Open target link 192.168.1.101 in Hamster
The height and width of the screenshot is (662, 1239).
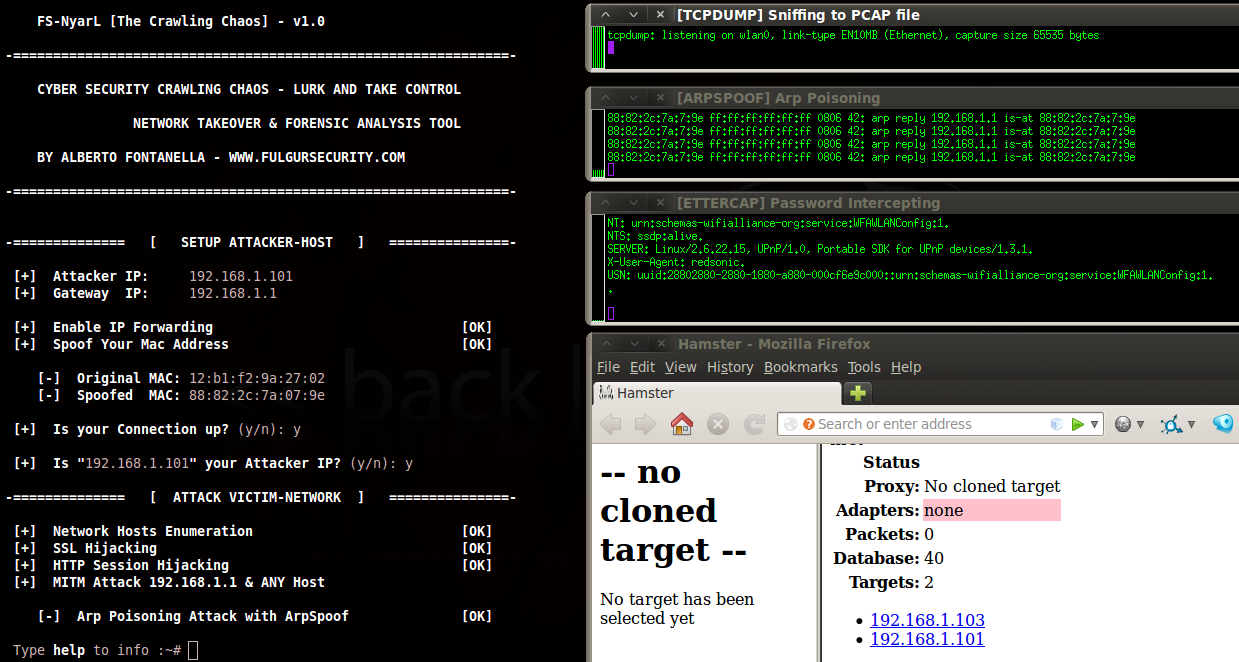coord(927,639)
